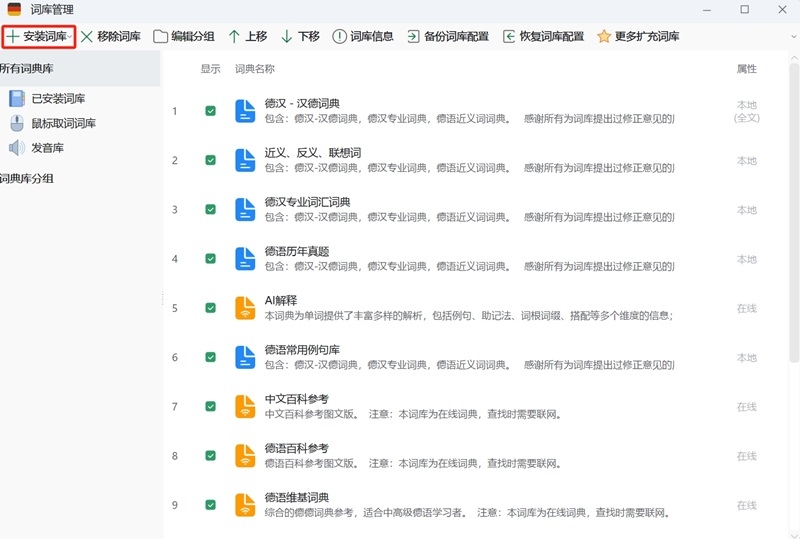Click the 更多扩充词库 star icon
Screen dimensions: 800x539
(x=604, y=36)
